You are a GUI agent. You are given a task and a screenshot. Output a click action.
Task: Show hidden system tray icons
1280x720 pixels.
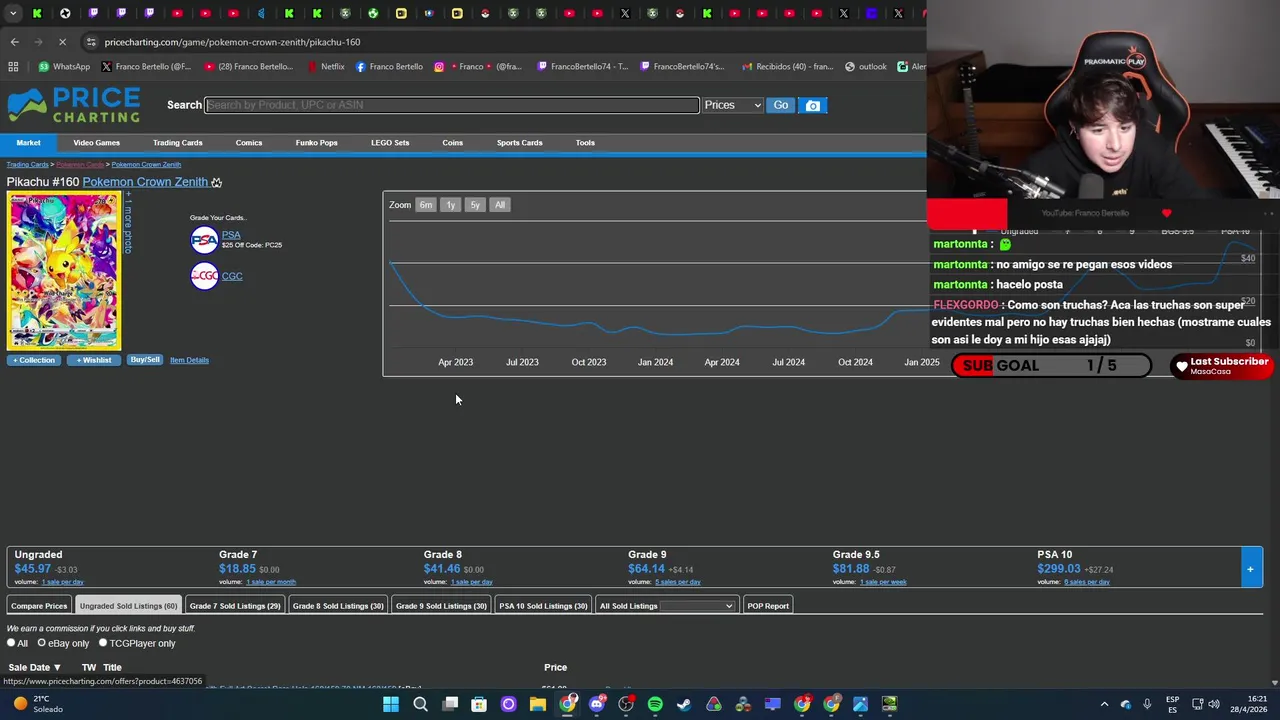[1104, 704]
